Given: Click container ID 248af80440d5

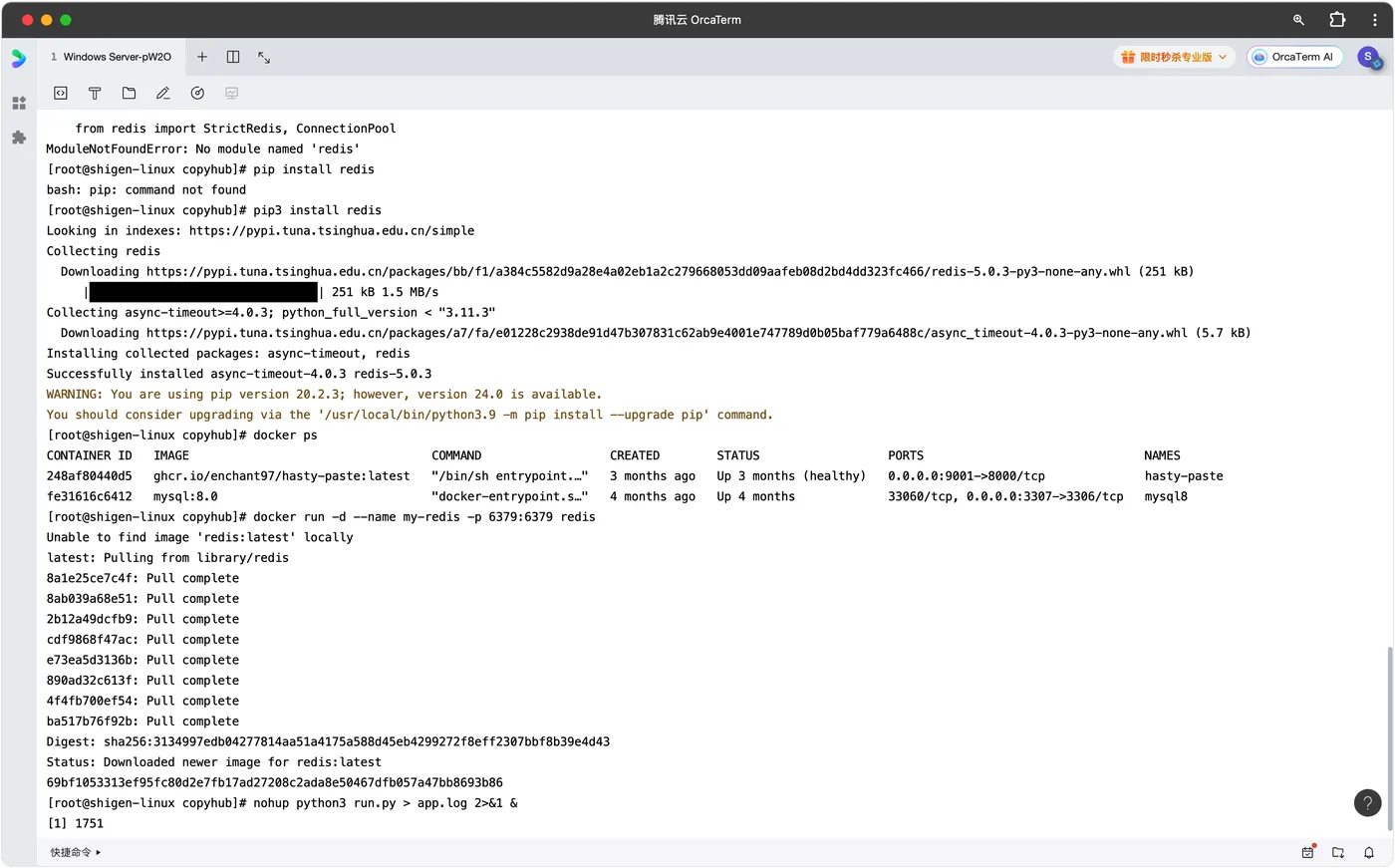Looking at the screenshot, I should click(89, 475).
